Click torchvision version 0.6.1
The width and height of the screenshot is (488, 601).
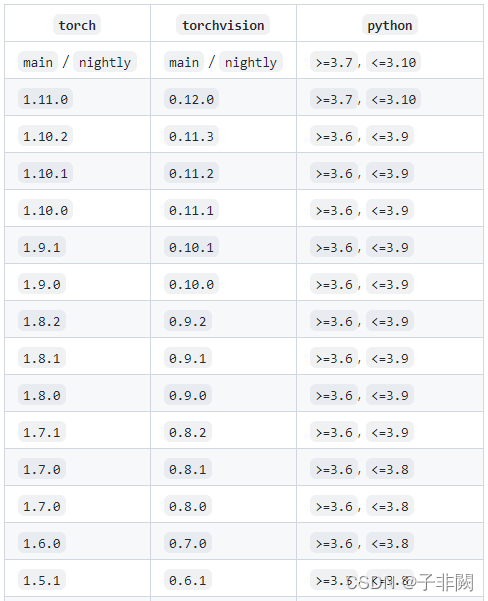(188, 580)
